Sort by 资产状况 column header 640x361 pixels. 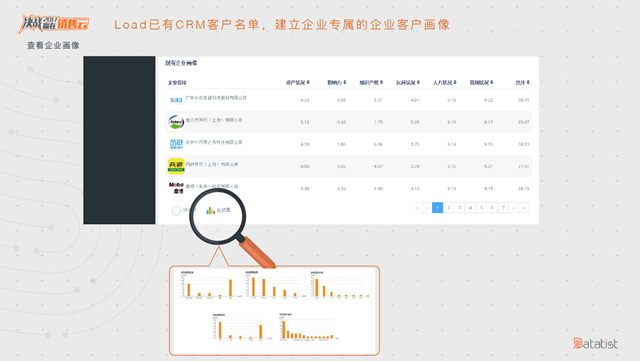298,82
